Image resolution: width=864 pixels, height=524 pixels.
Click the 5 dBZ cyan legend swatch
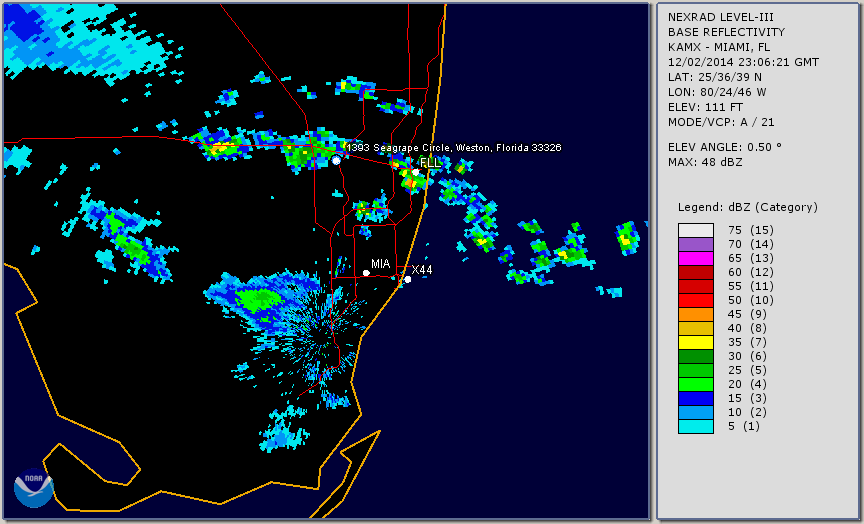[x=696, y=426]
